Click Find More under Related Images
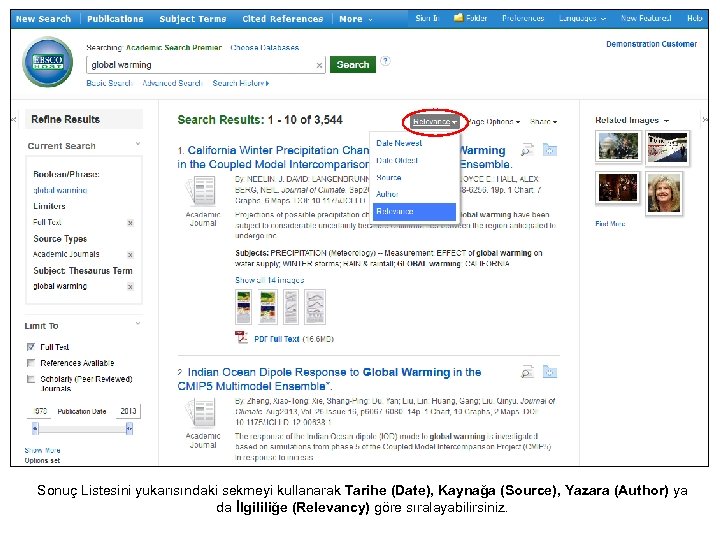The image size is (720, 540). [x=610, y=224]
